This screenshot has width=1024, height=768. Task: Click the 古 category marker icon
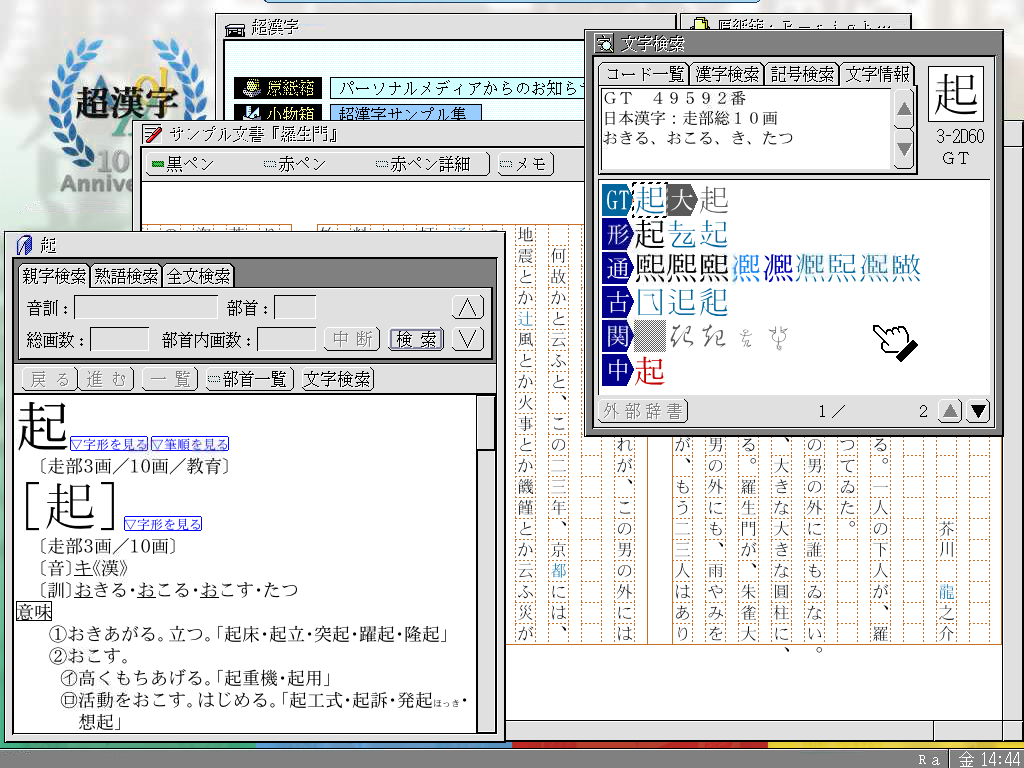pos(616,302)
